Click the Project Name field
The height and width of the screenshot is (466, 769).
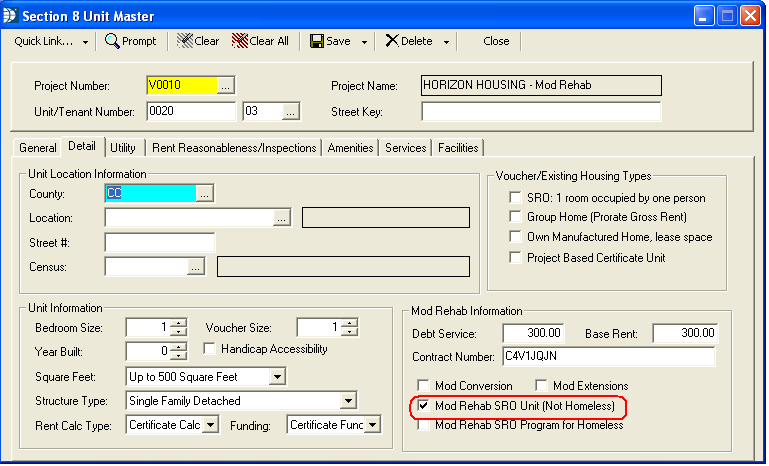pos(541,85)
